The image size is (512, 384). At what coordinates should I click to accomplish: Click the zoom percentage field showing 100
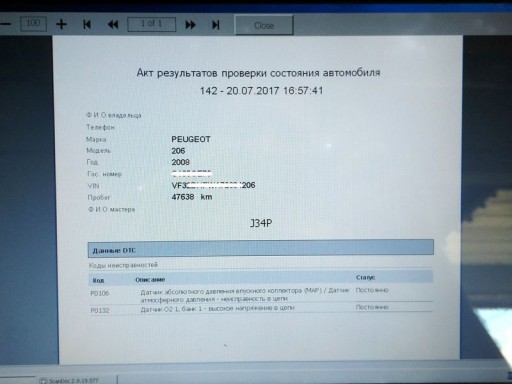[33, 24]
